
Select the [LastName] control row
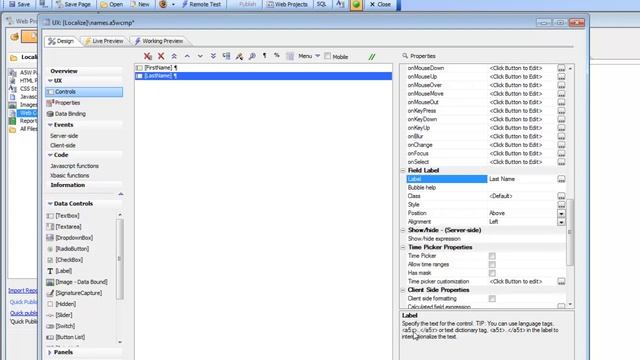coord(263,76)
